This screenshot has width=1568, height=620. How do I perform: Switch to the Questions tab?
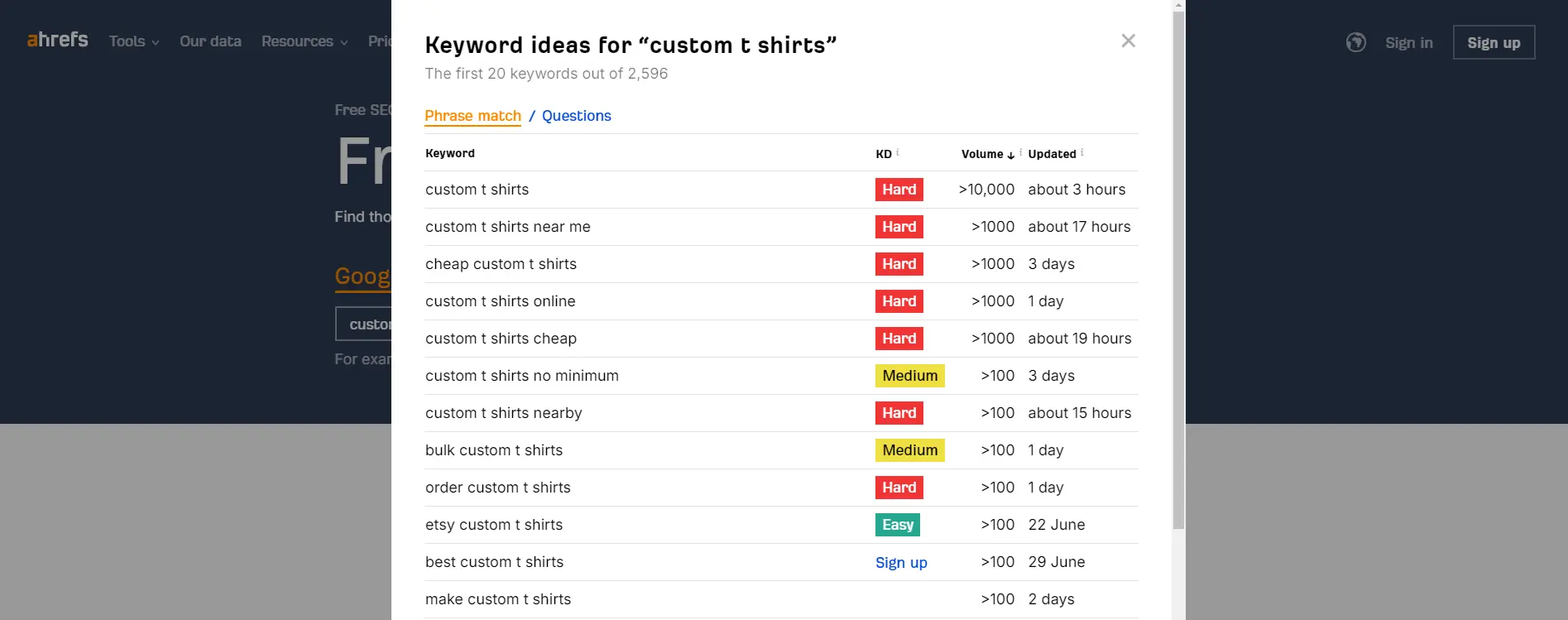(576, 116)
